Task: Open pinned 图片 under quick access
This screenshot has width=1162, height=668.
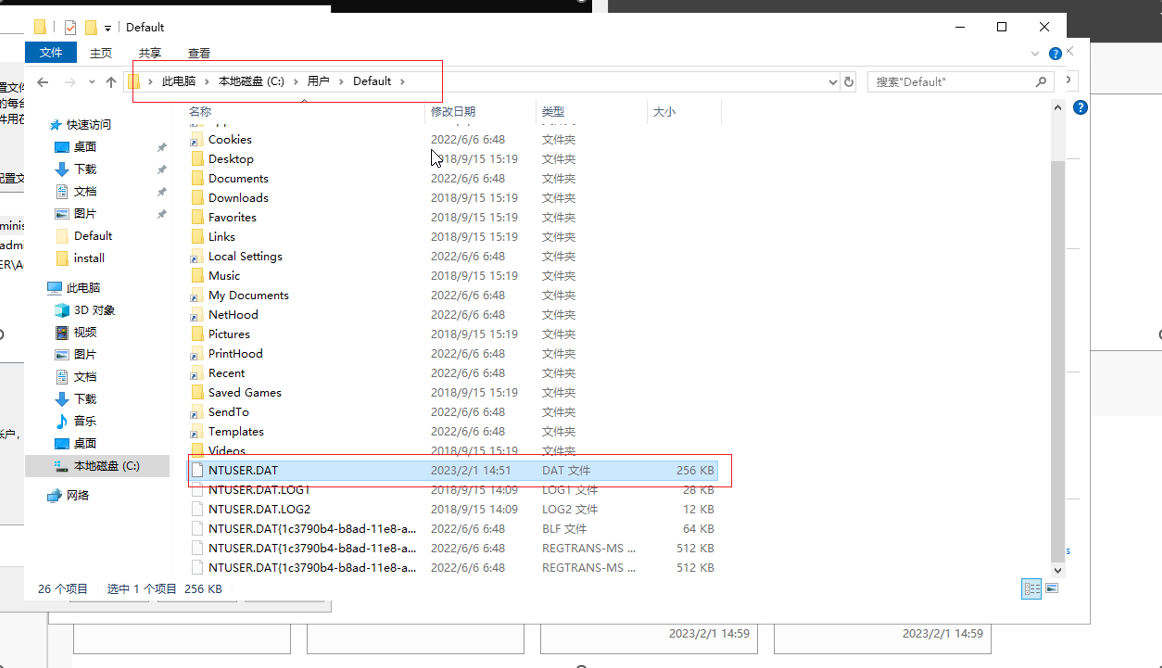Action: click(x=84, y=214)
